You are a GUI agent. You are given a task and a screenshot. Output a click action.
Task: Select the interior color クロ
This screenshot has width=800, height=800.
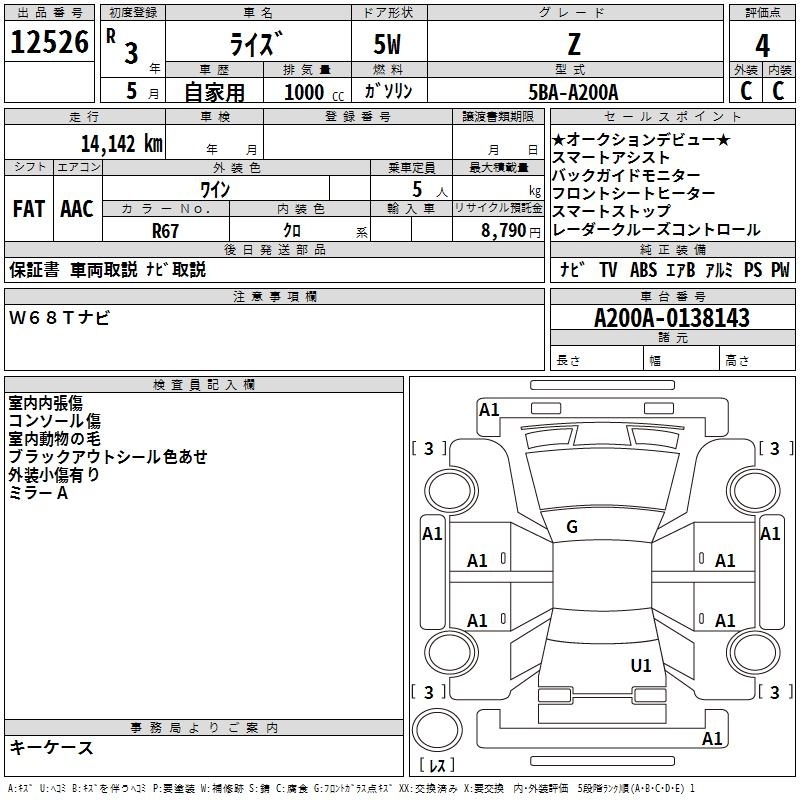tap(292, 231)
